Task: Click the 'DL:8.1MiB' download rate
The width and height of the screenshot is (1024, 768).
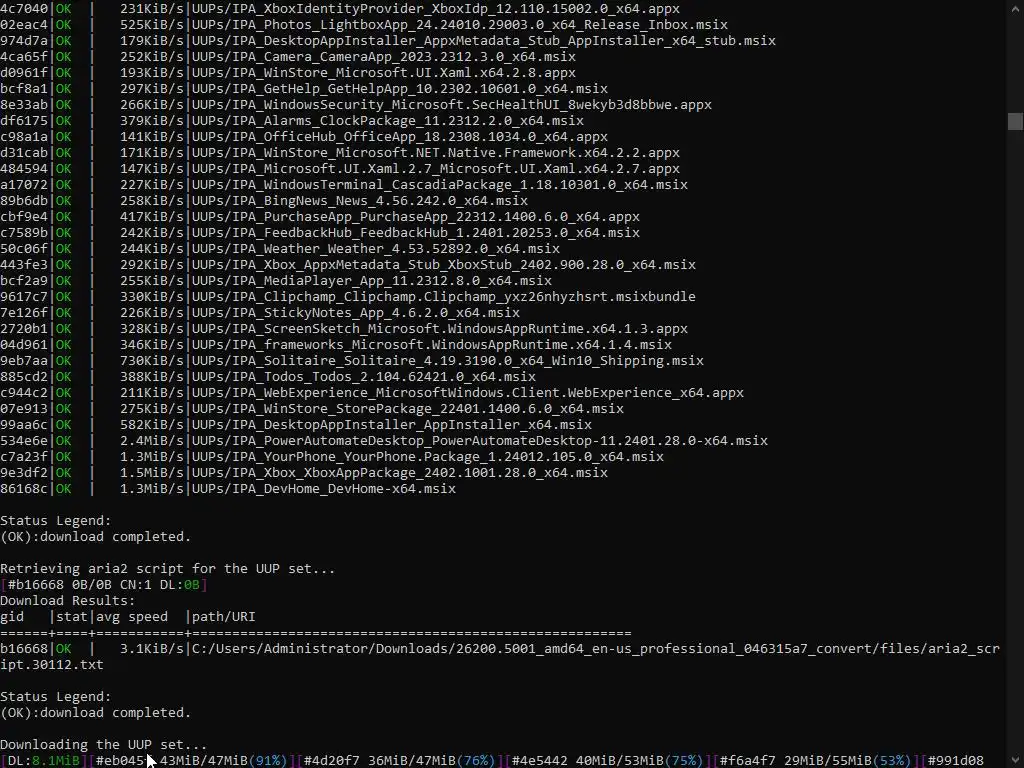Action: pyautogui.click(x=44, y=761)
